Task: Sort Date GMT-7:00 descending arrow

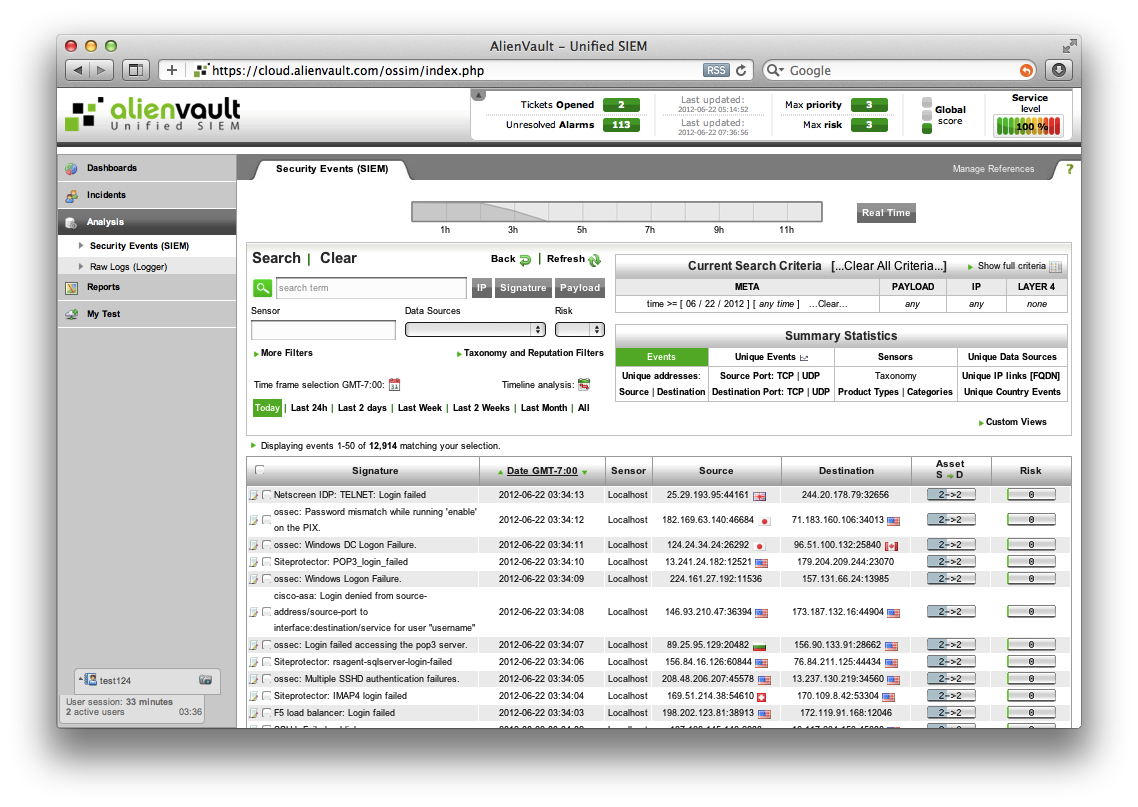Action: coord(584,472)
